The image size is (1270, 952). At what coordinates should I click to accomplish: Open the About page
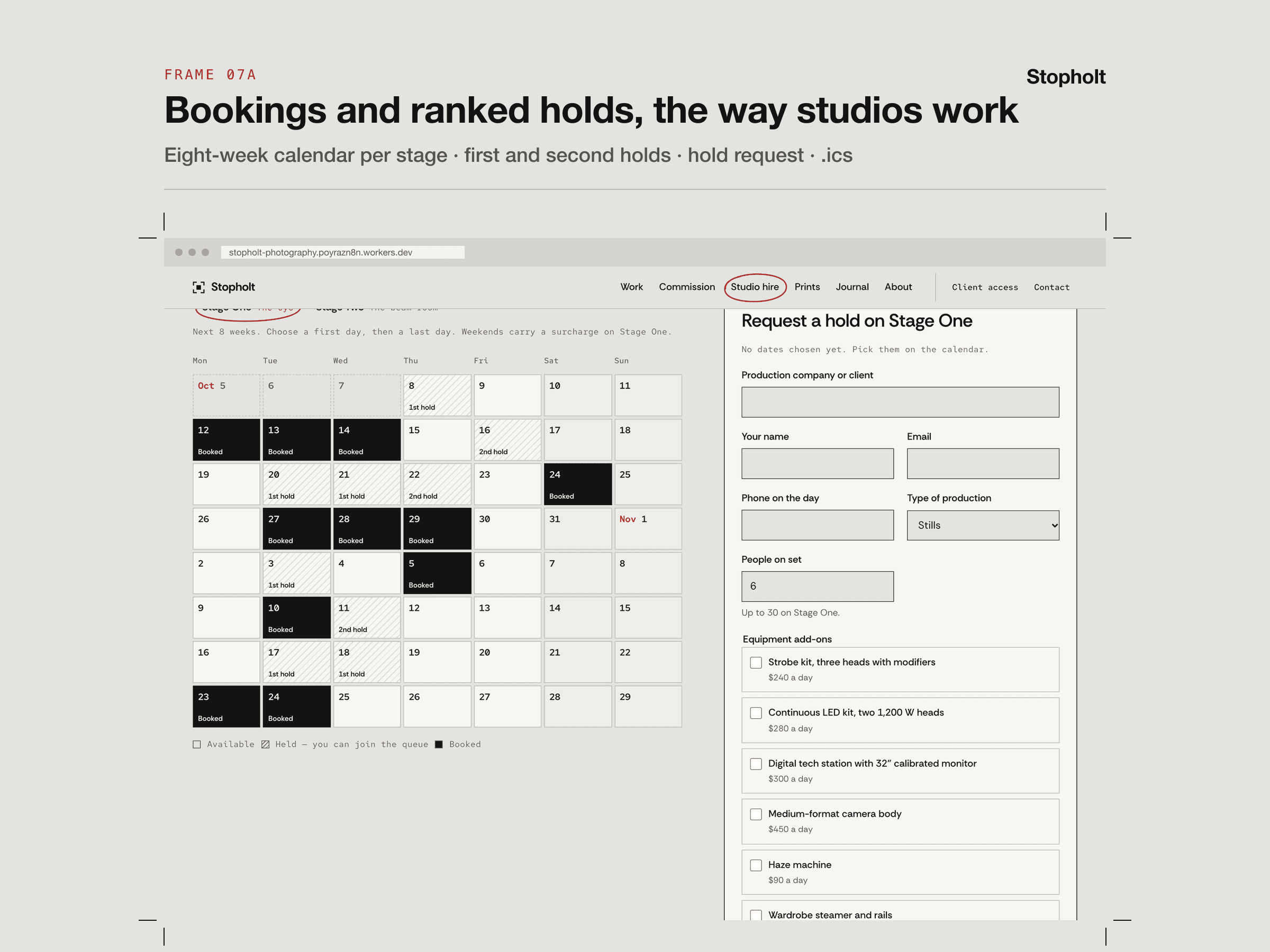897,287
